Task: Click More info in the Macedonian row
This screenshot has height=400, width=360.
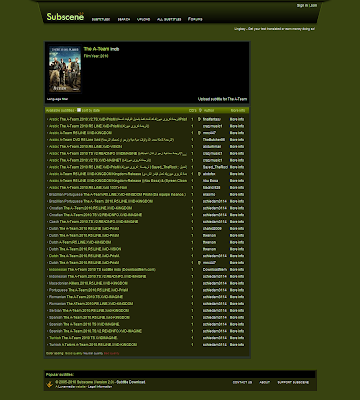Action: tap(237, 283)
